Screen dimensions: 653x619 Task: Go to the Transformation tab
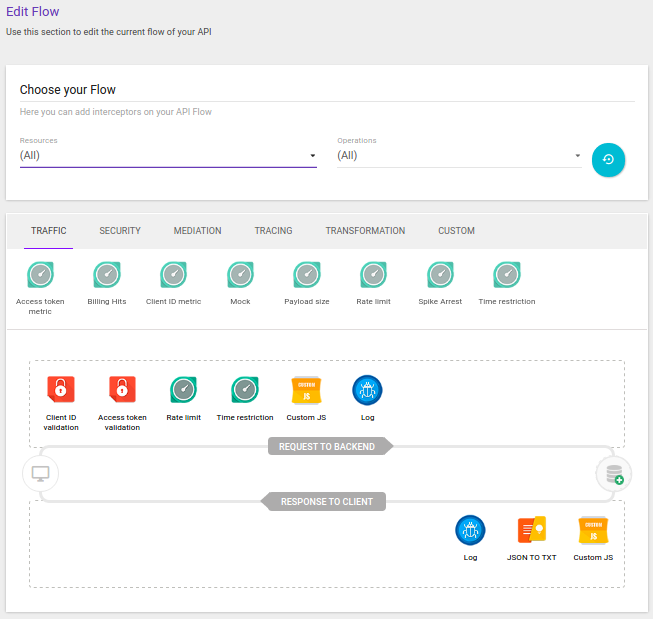pyautogui.click(x=365, y=231)
